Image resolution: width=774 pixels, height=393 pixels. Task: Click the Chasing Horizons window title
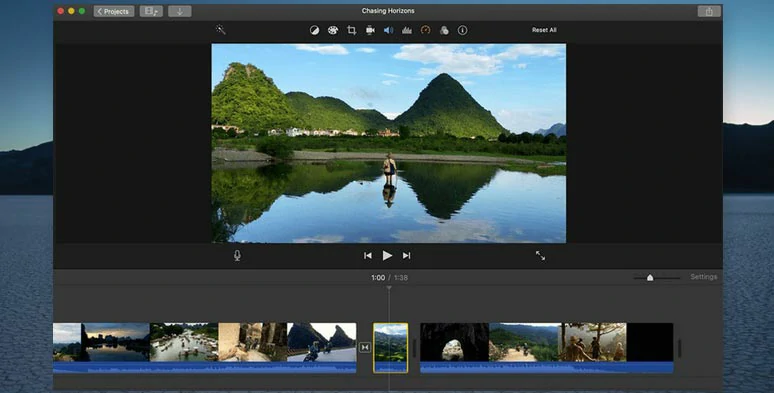point(388,11)
